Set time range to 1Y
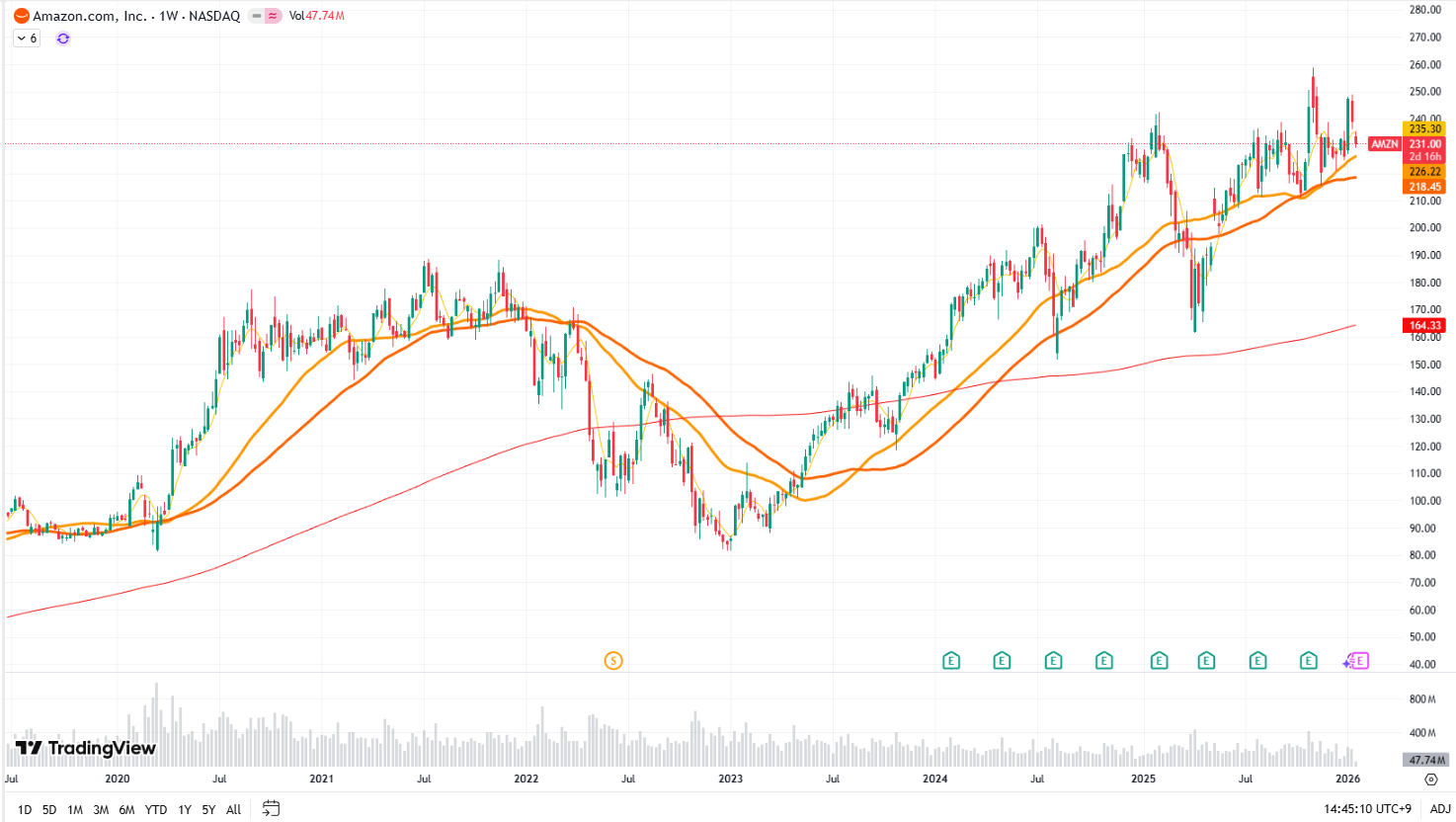The height and width of the screenshot is (822, 1456). click(x=185, y=810)
